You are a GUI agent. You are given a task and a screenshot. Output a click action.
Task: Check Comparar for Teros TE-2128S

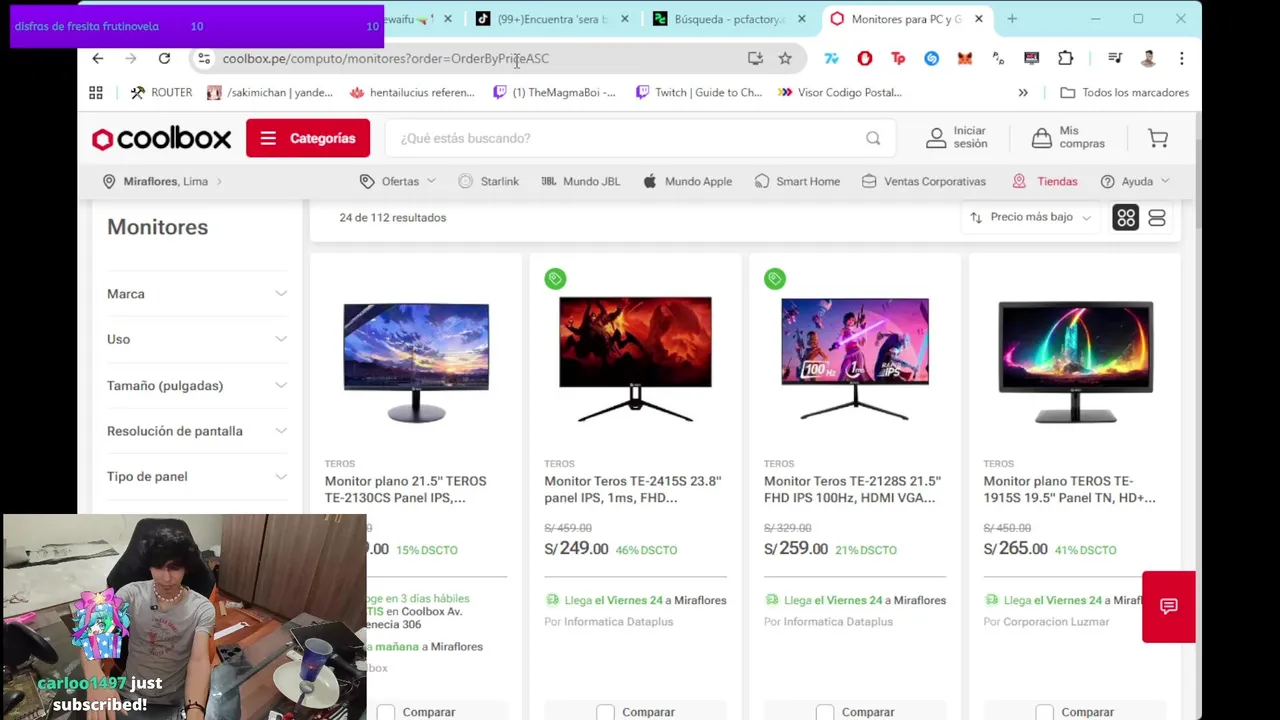coord(824,712)
